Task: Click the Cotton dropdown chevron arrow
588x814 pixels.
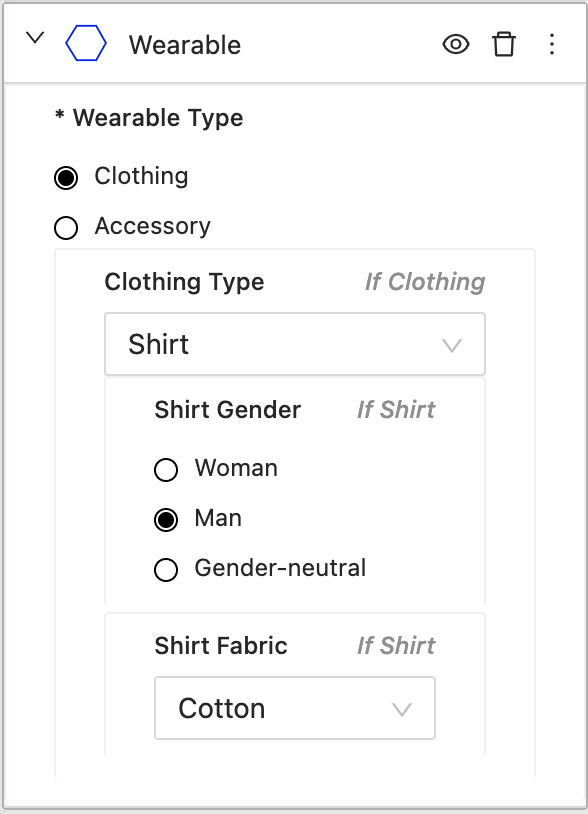Action: pyautogui.click(x=402, y=710)
